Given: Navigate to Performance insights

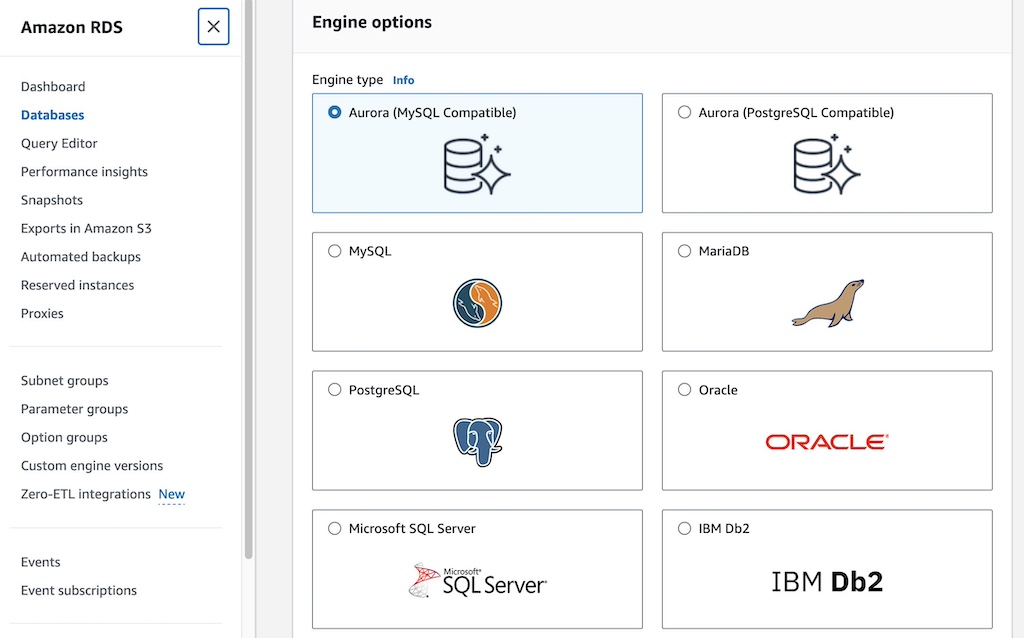Looking at the screenshot, I should pyautogui.click(x=84, y=172).
